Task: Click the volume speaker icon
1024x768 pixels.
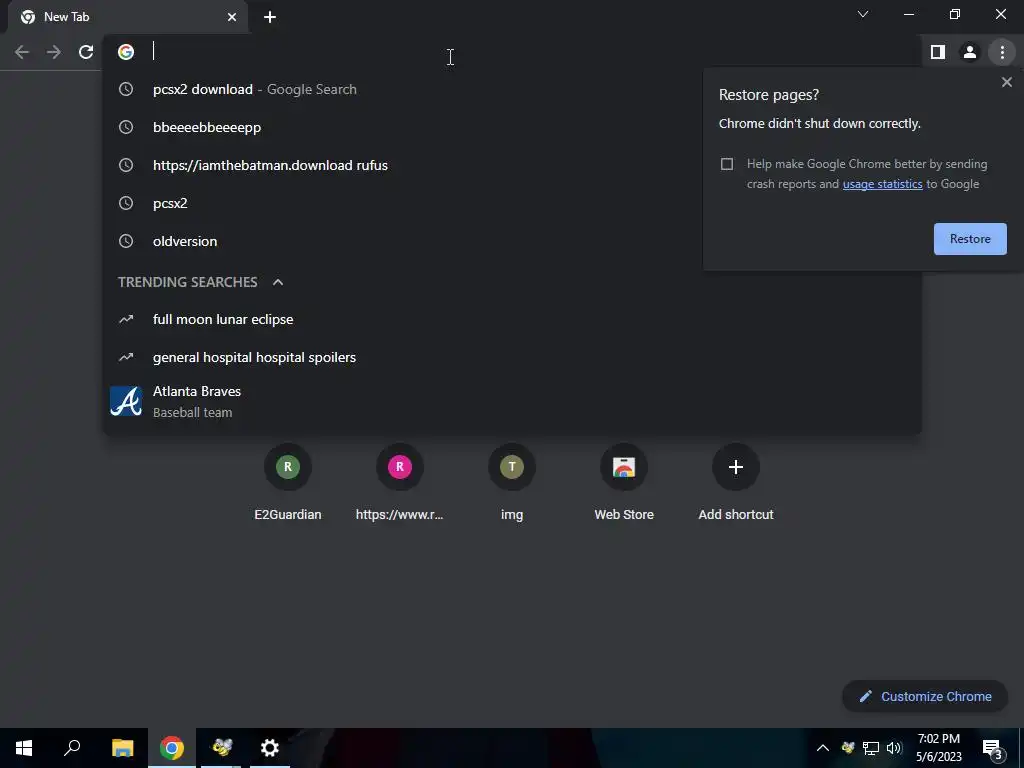Action: pos(894,748)
